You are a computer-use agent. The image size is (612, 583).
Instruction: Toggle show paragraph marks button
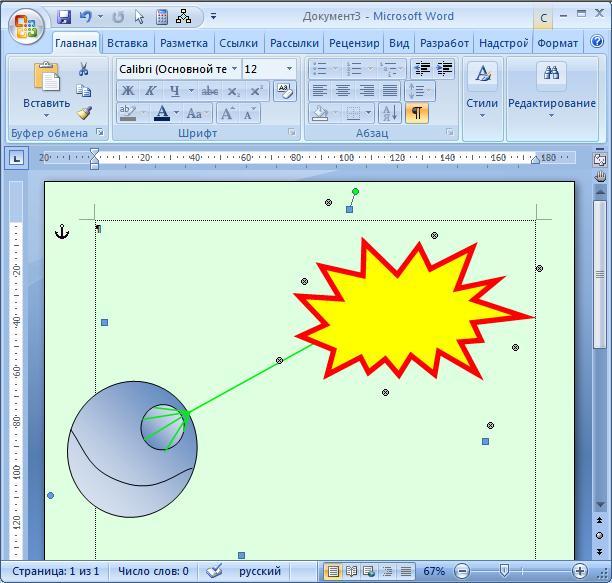(x=417, y=113)
